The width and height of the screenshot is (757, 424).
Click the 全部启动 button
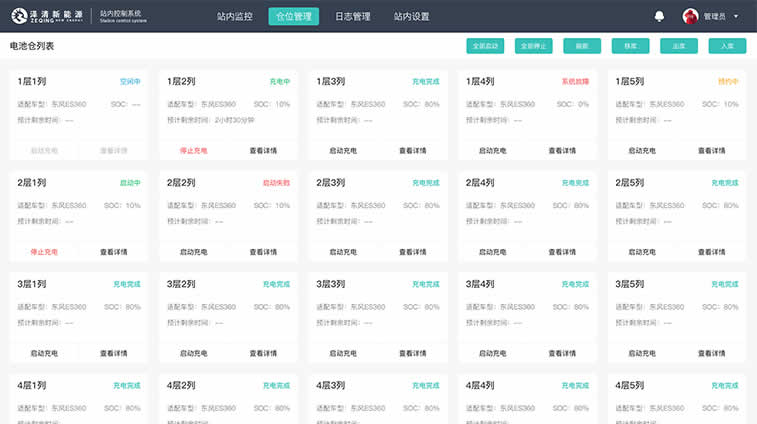(485, 46)
